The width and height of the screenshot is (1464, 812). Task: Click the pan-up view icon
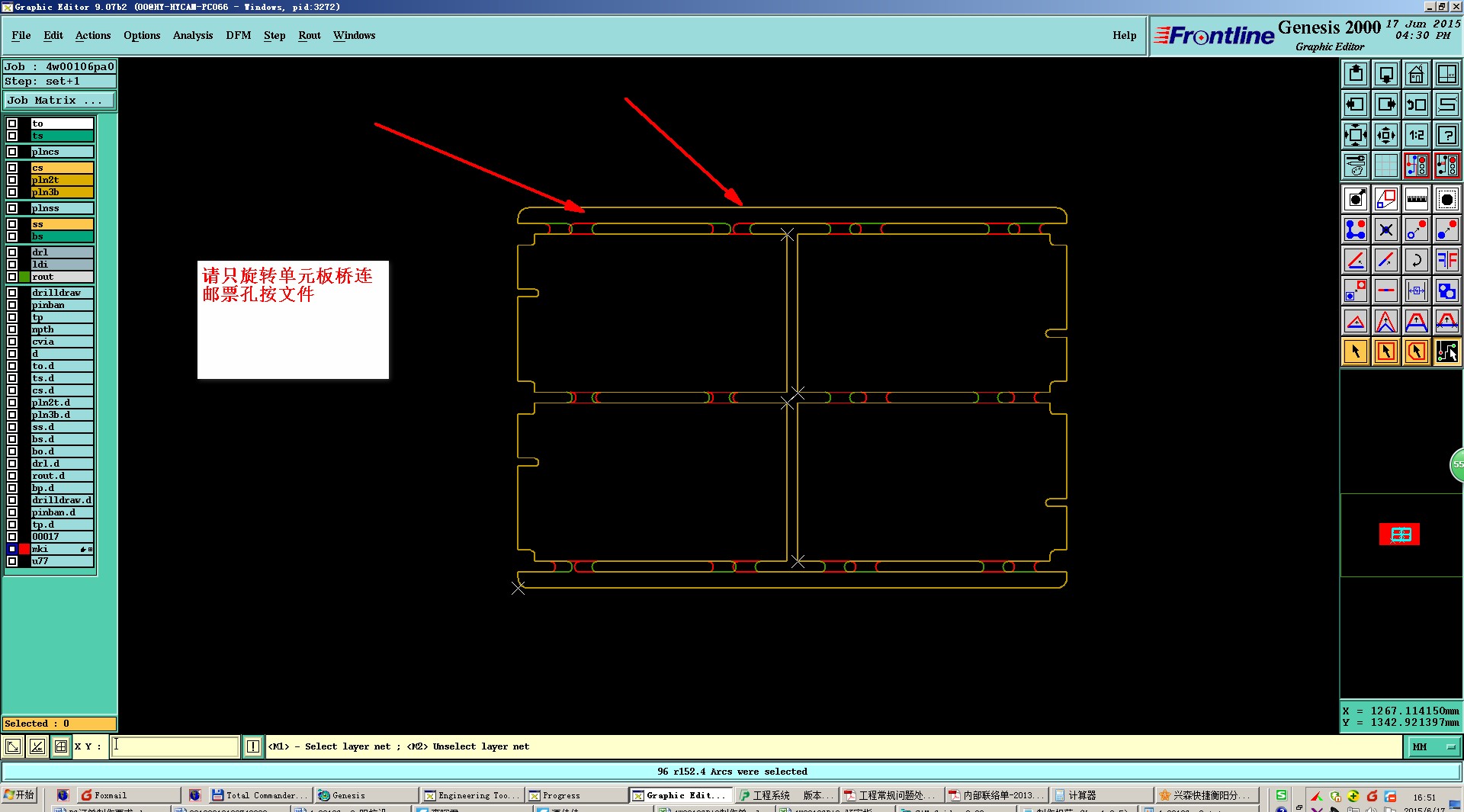(1356, 74)
